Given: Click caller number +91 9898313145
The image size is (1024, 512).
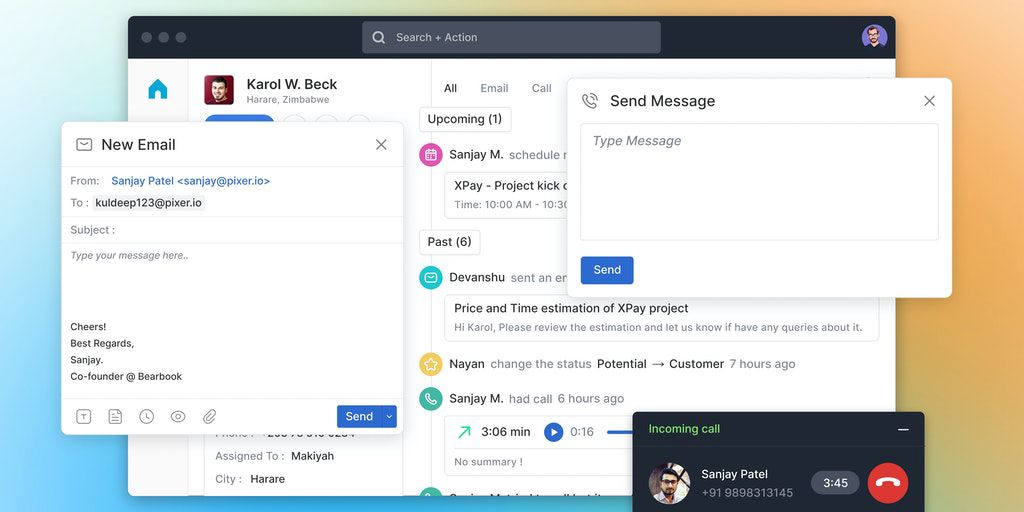Looking at the screenshot, I should (x=747, y=492).
